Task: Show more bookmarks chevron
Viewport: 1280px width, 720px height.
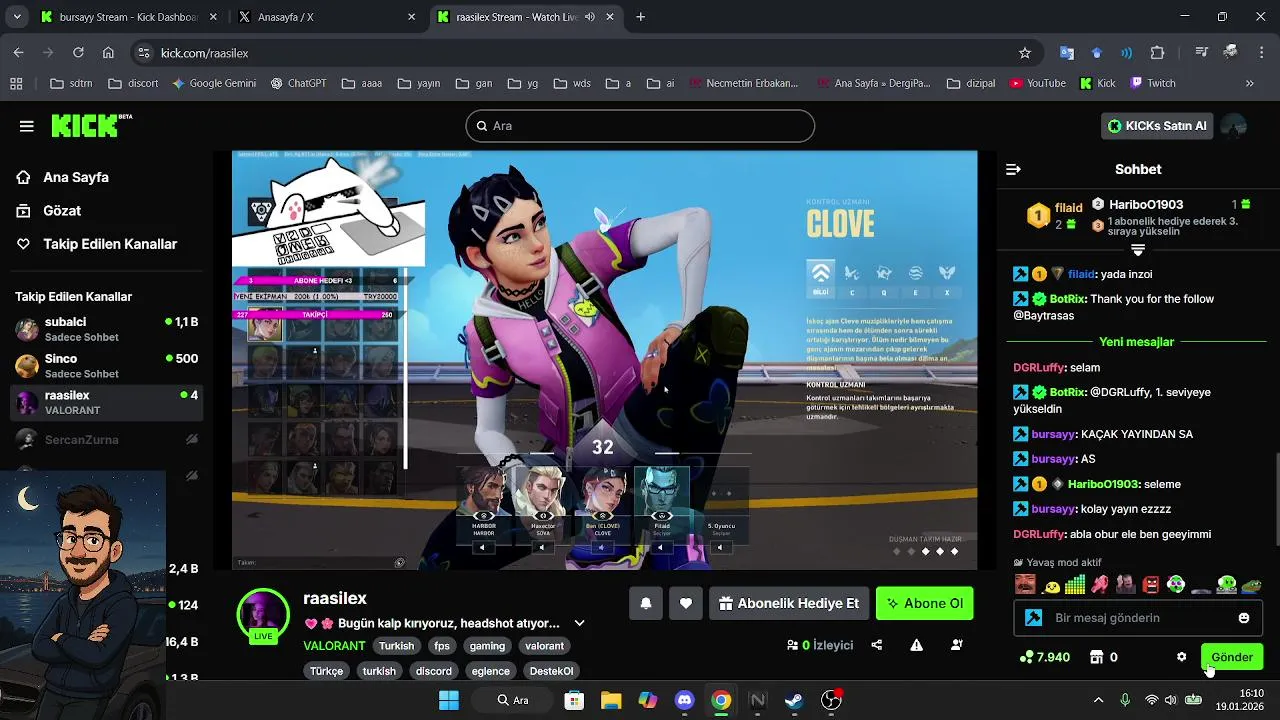Action: pyautogui.click(x=1250, y=83)
